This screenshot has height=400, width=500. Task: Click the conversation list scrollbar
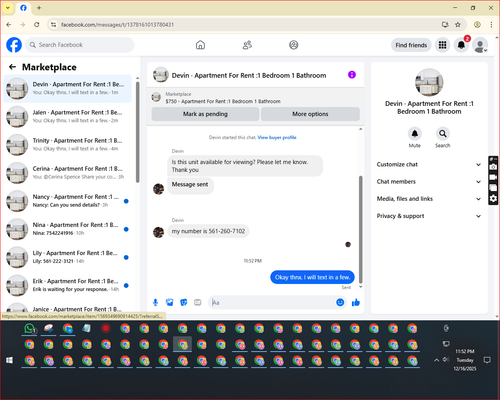pos(138,132)
